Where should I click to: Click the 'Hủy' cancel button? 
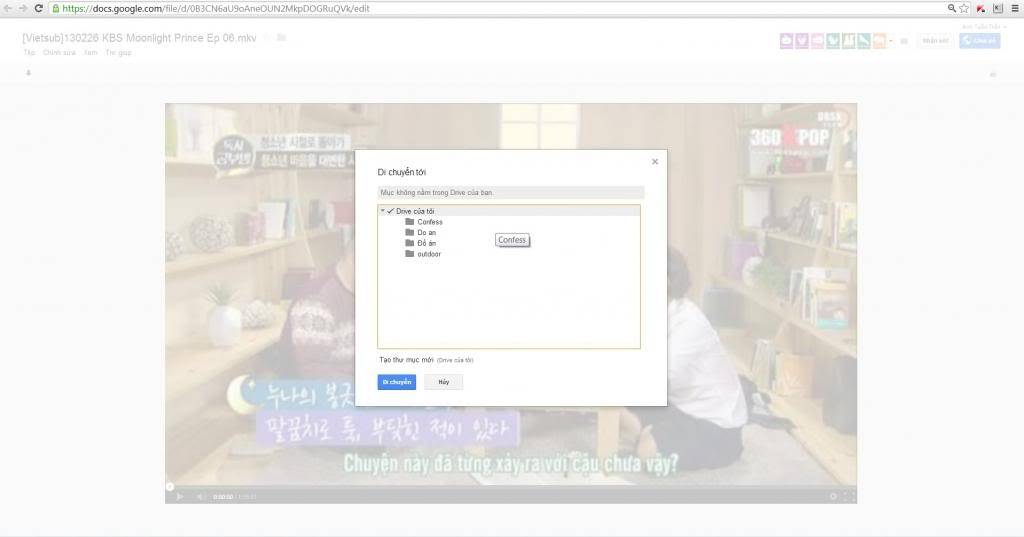(x=443, y=382)
